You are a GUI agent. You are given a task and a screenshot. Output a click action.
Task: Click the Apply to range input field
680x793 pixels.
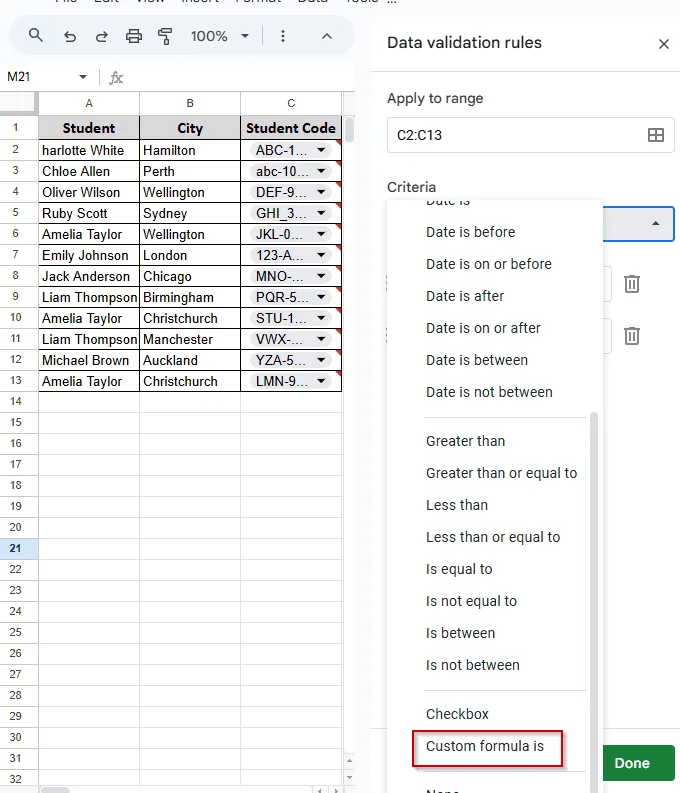[530, 135]
